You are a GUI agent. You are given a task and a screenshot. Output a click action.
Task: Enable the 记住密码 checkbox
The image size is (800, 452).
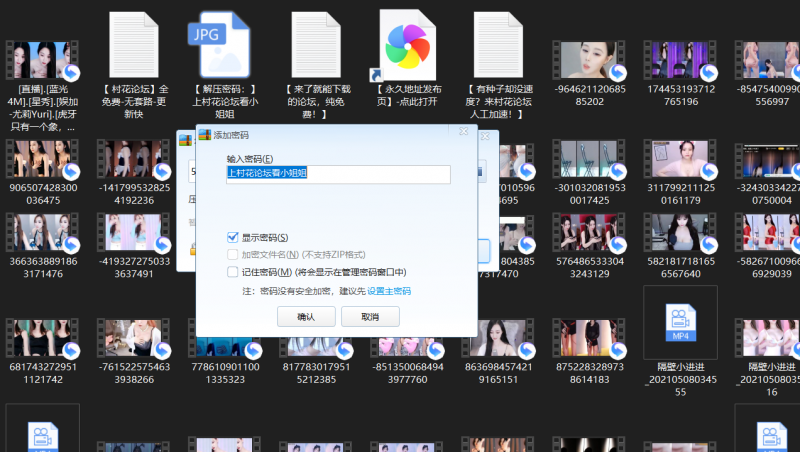pos(232,272)
